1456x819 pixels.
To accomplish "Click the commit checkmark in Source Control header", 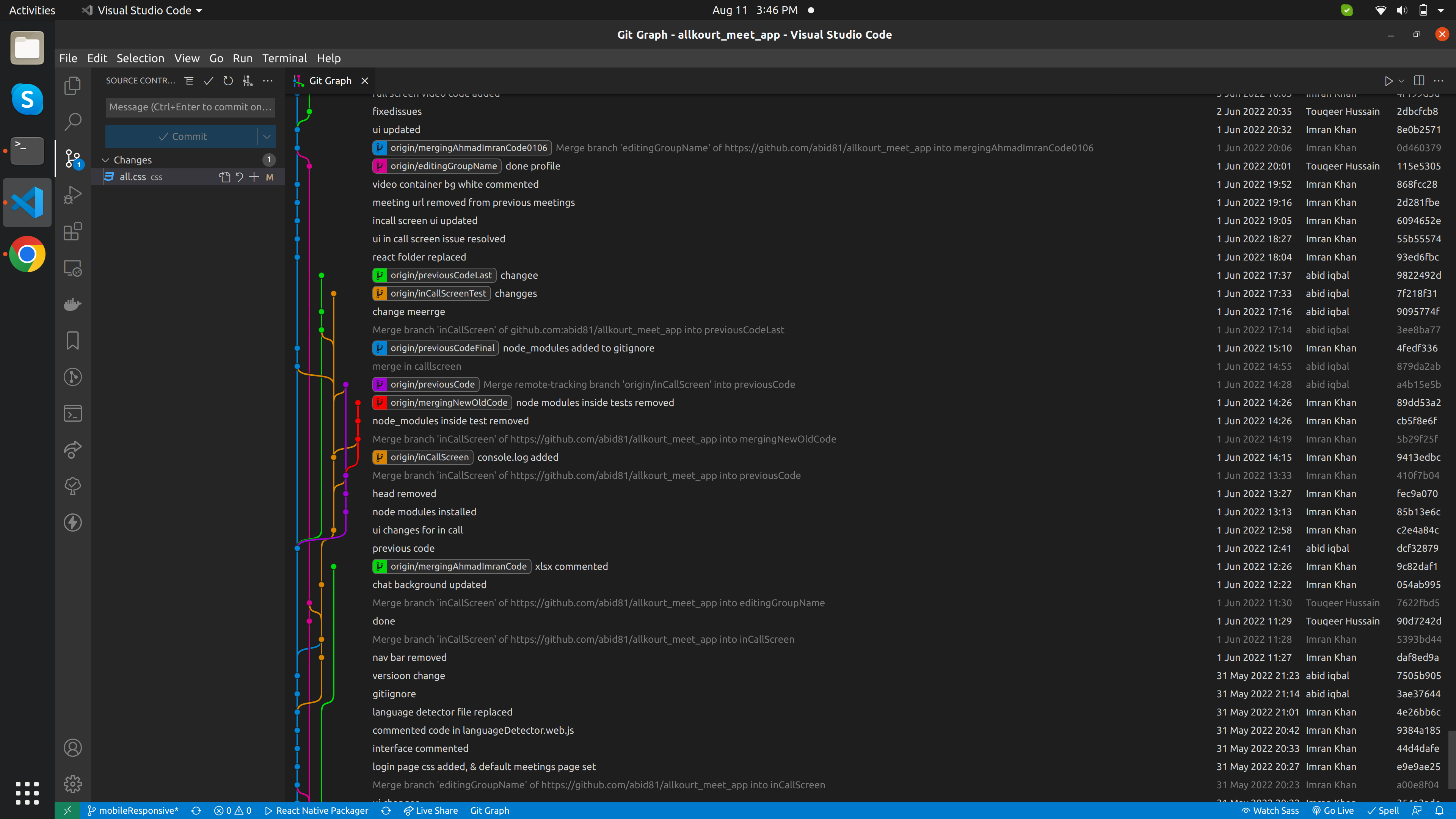I will coord(209,81).
